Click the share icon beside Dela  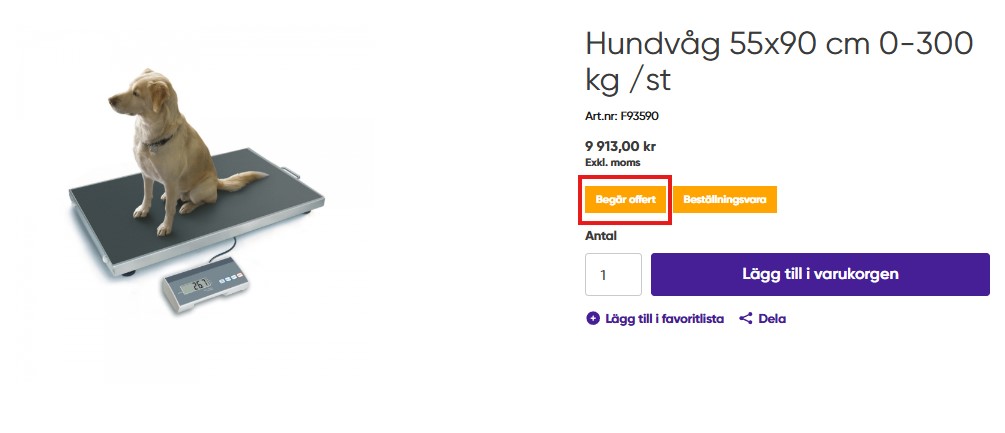tap(745, 318)
